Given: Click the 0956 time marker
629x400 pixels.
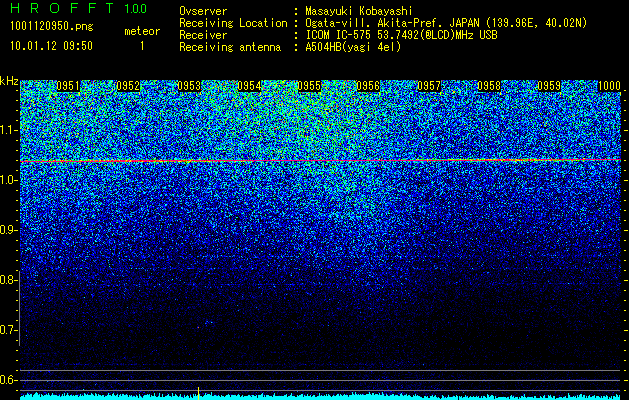Looking at the screenshot, I should tap(368, 86).
